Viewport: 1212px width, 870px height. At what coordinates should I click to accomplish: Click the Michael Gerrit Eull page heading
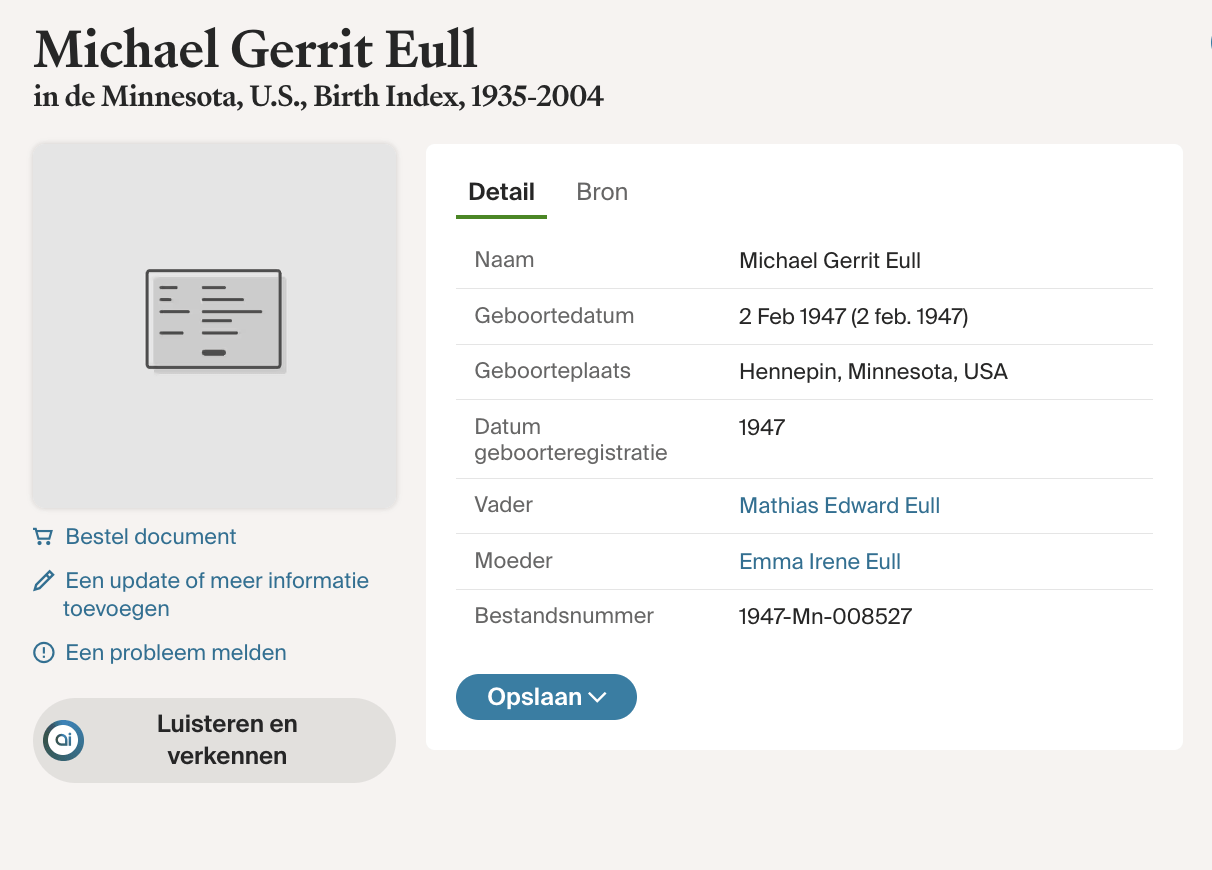pos(256,49)
